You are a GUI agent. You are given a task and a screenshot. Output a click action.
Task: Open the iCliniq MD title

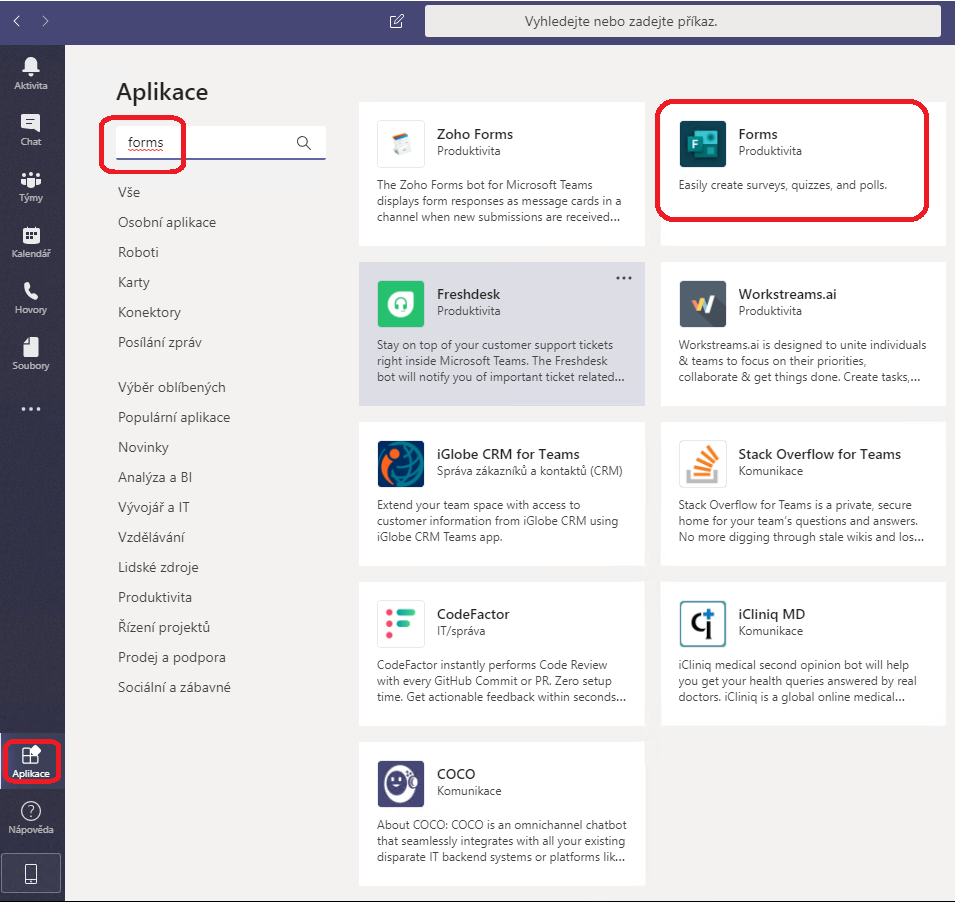(772, 614)
